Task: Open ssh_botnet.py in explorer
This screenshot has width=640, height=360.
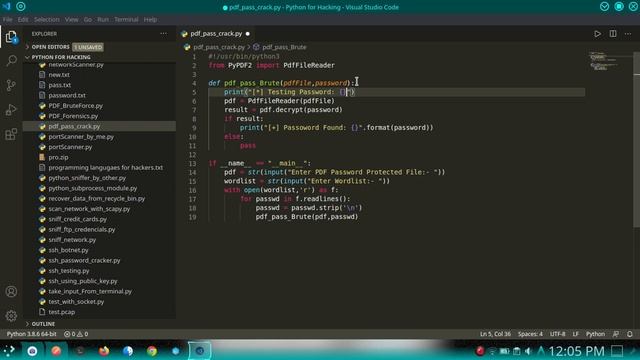Action: tap(68, 250)
